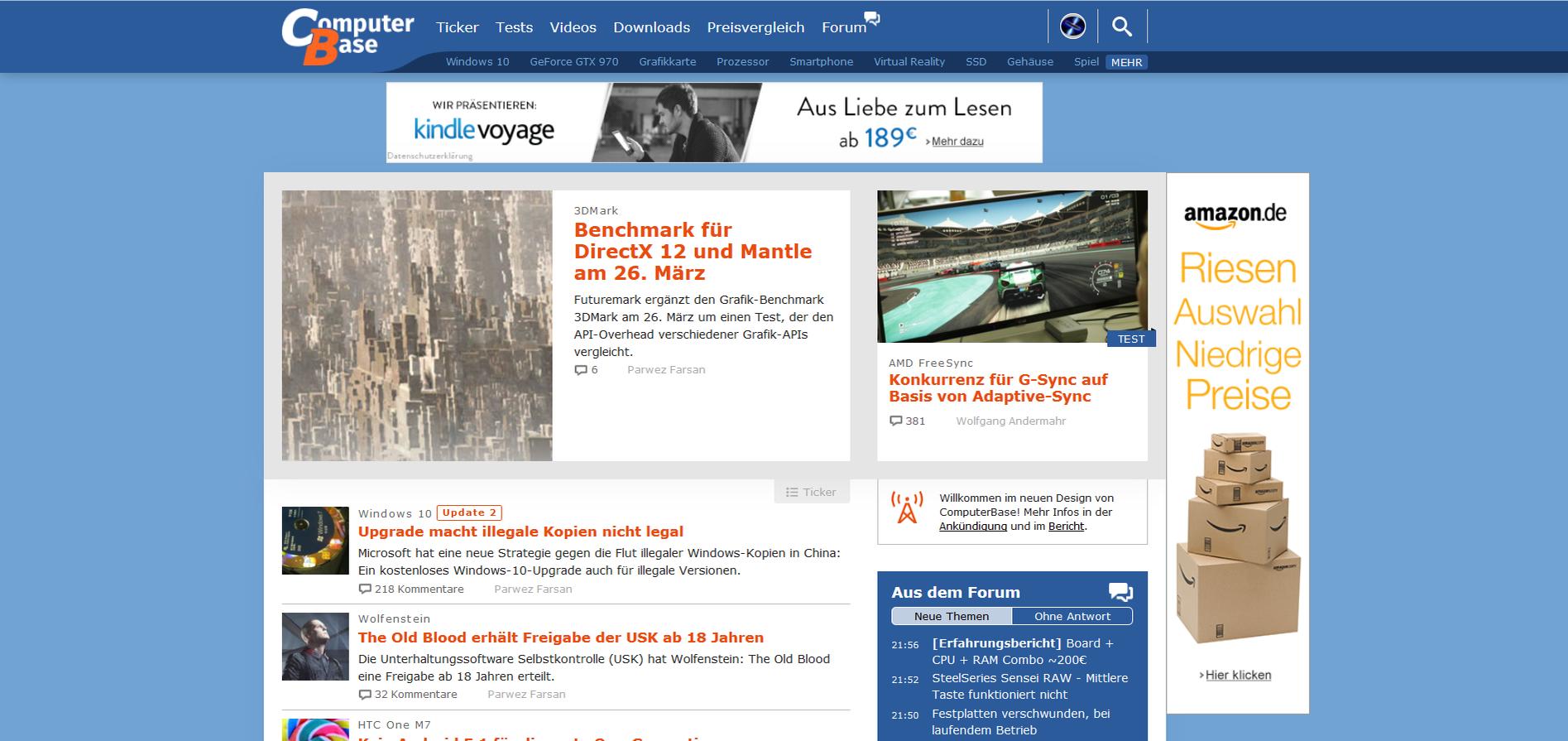Select the Grafikkarte topic link
The height and width of the screenshot is (741, 1568).
coord(667,62)
